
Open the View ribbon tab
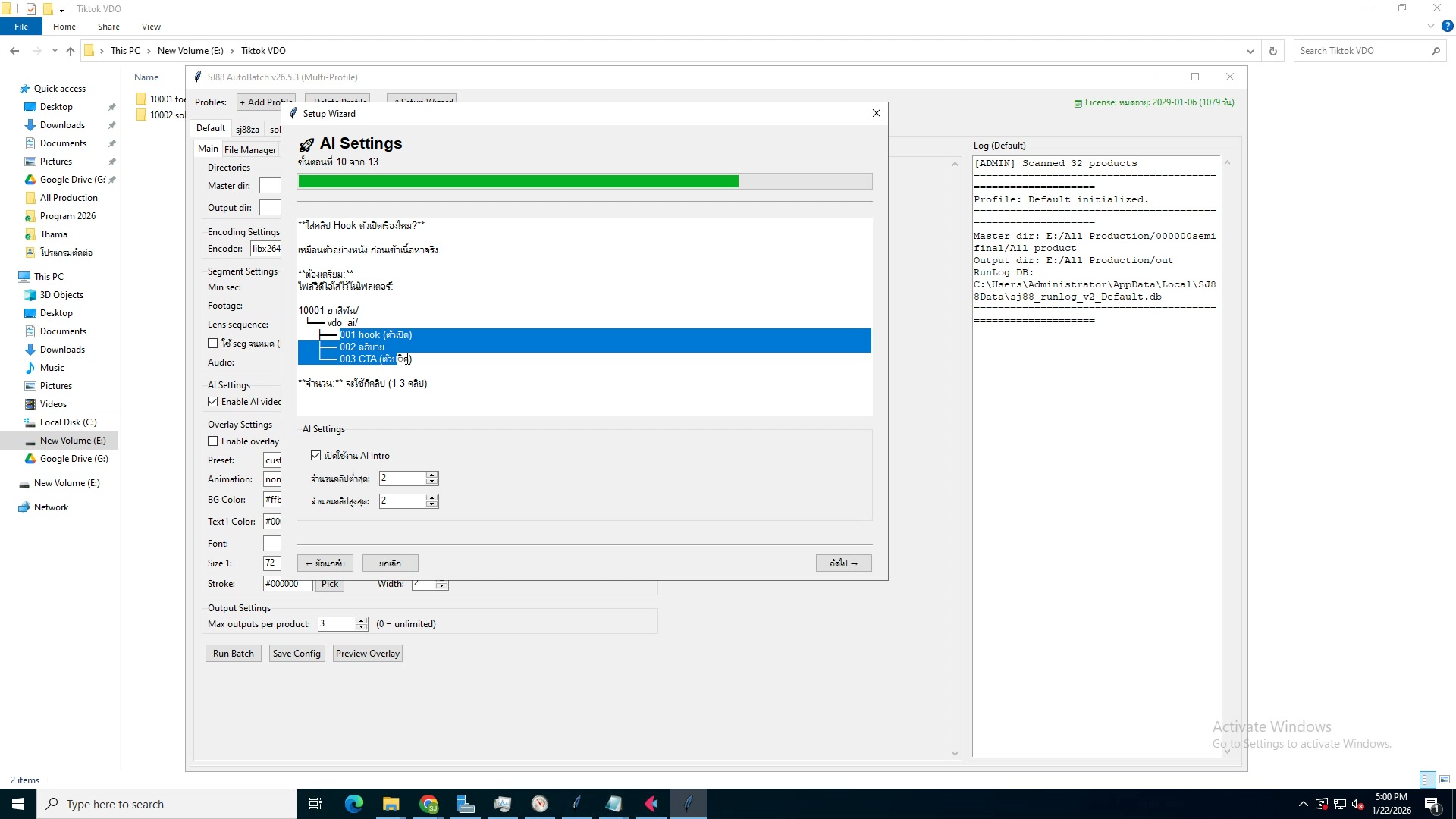(x=151, y=27)
